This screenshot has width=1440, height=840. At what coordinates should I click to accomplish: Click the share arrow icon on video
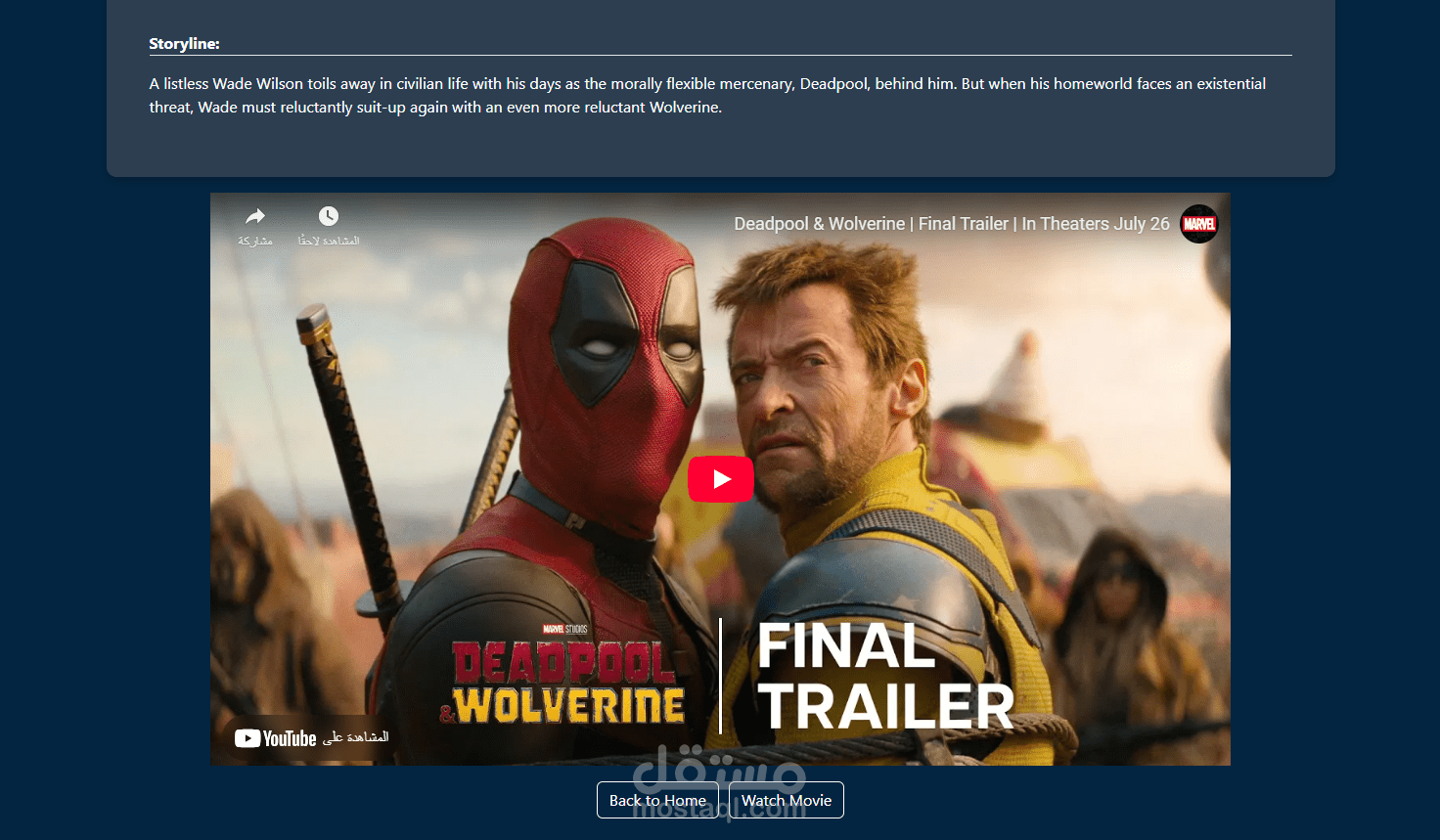coord(255,216)
